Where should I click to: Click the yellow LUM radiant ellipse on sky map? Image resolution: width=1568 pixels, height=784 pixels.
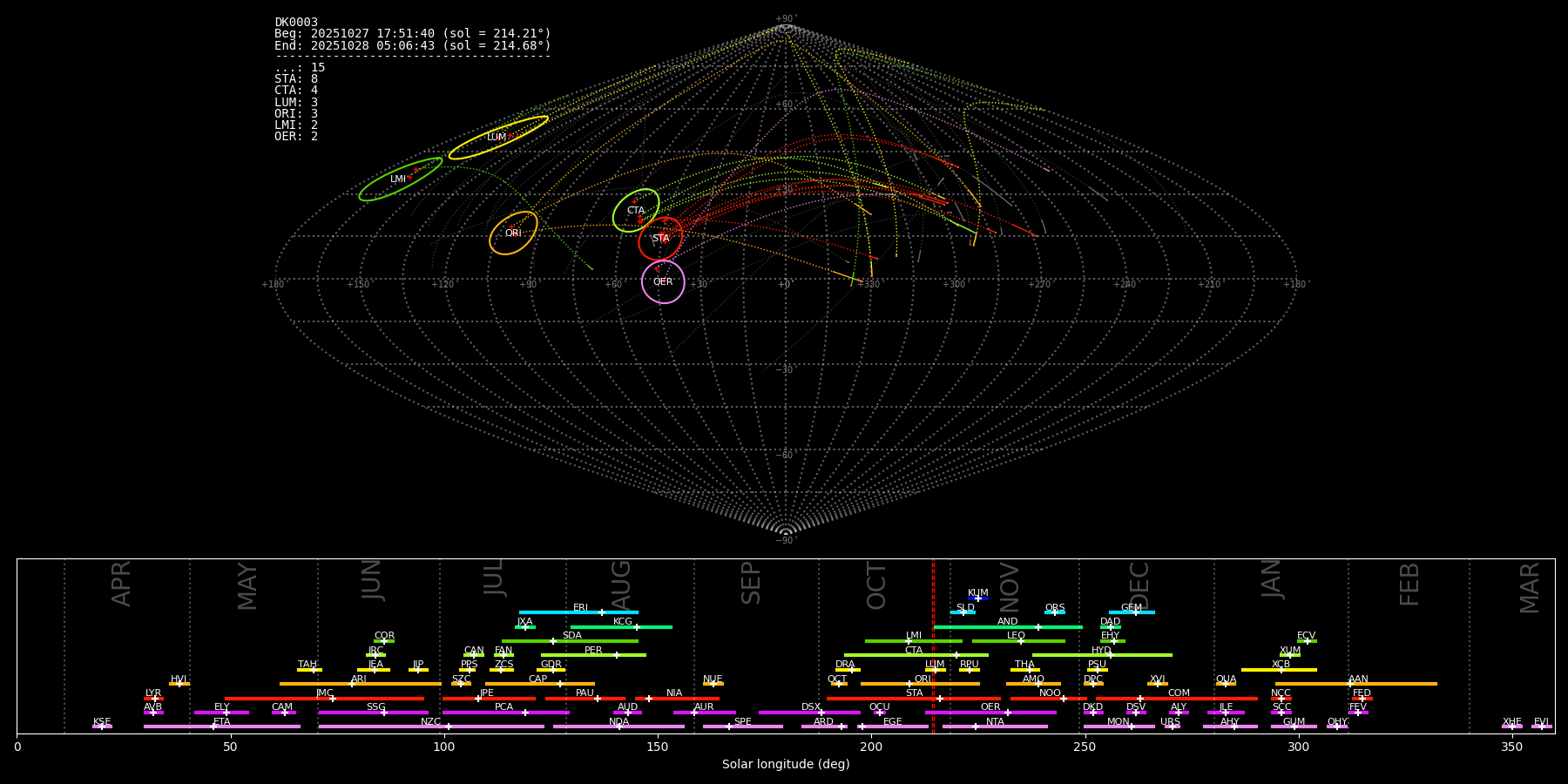point(498,138)
